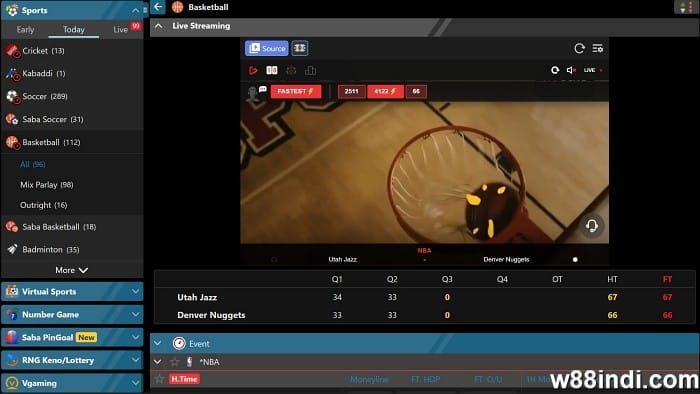
Task: Click the odds indicator icon at top right
Action: click(x=685, y=7)
